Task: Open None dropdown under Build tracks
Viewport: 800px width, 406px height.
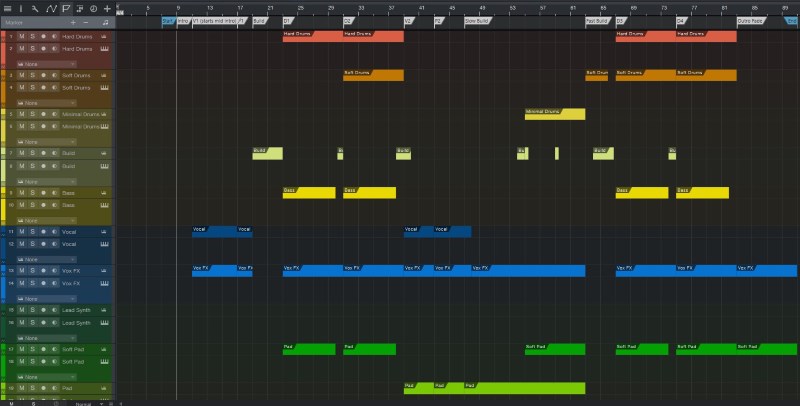Action: pos(47,182)
